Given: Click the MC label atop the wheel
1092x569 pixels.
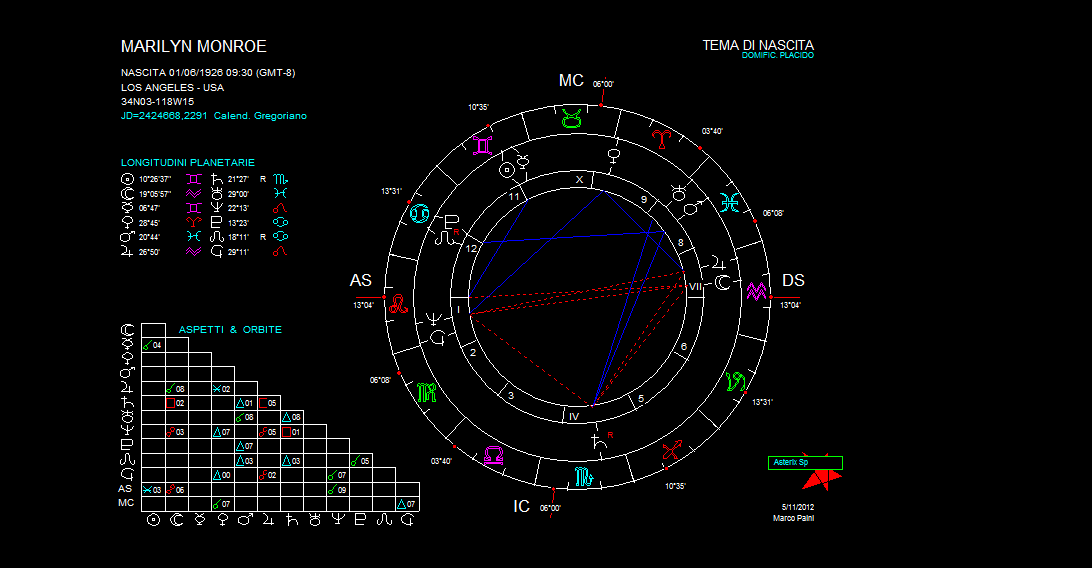Looking at the screenshot, I should pos(571,81).
